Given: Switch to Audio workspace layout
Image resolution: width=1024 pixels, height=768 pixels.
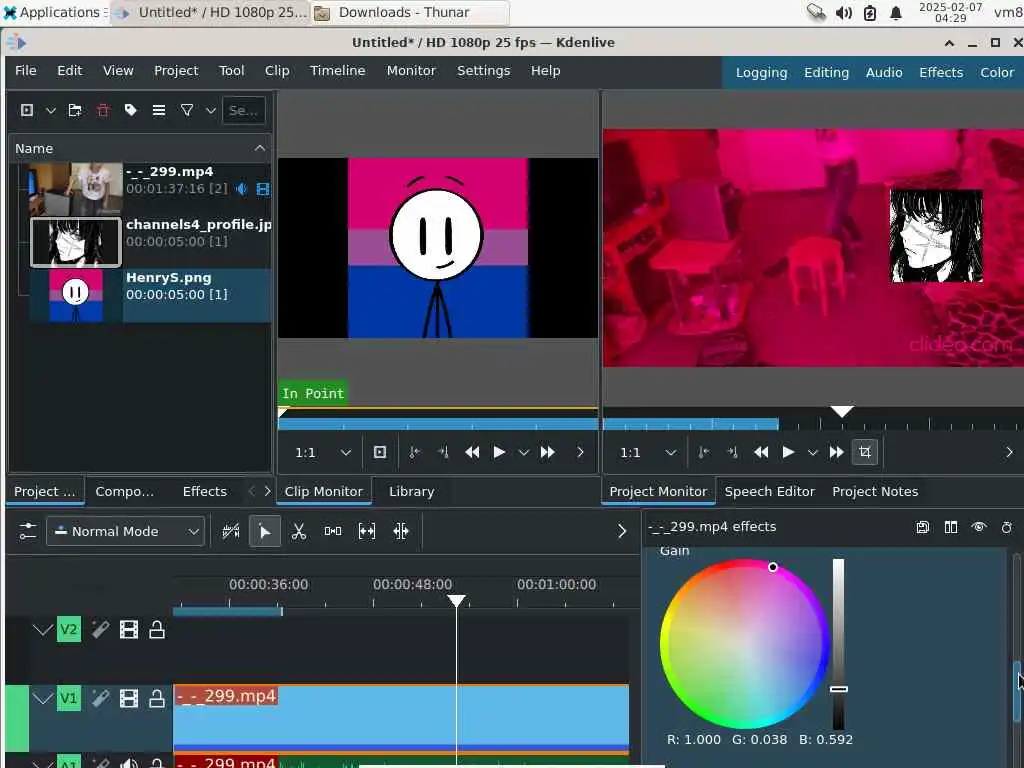Looking at the screenshot, I should pos(884,72).
